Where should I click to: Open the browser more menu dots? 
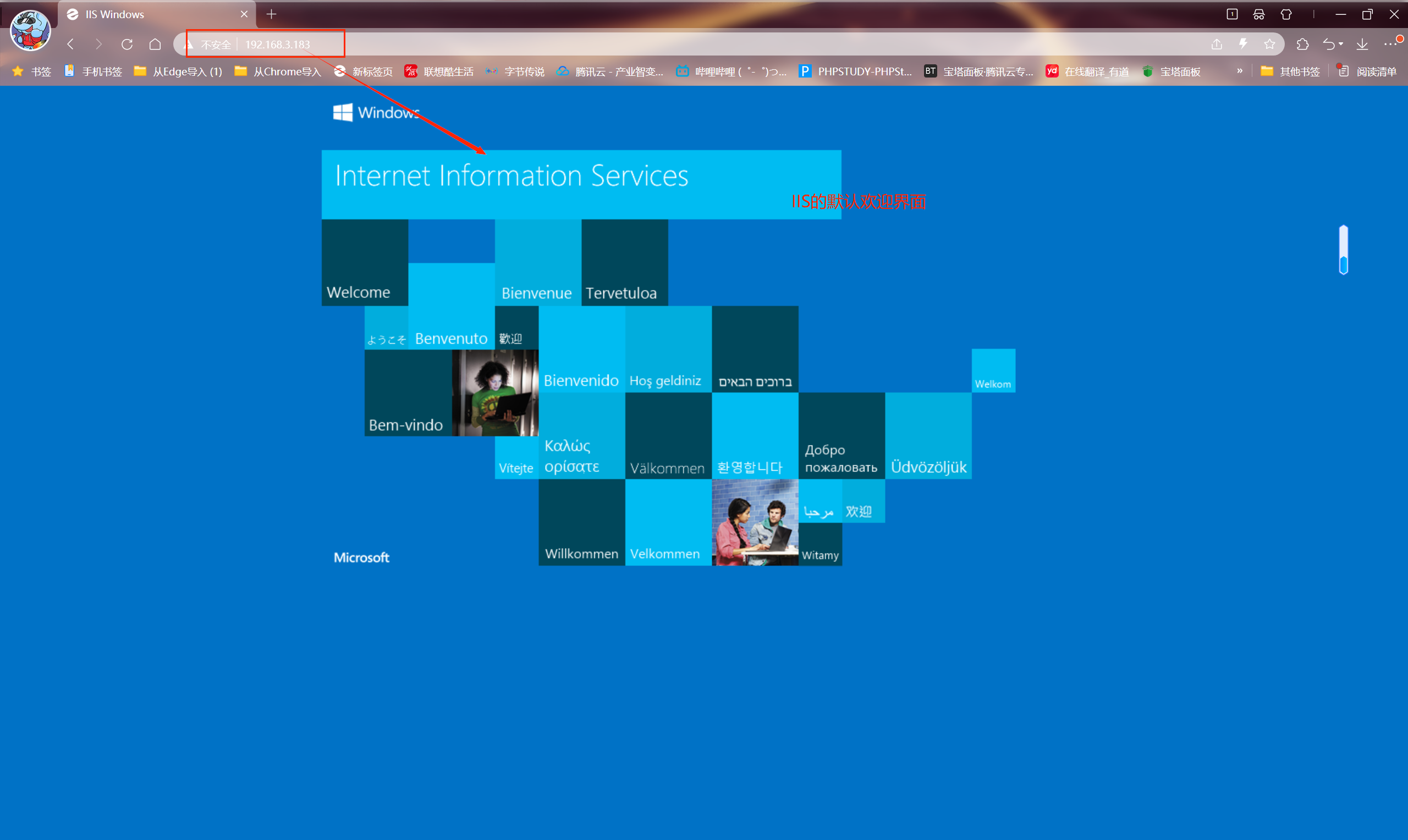(x=1390, y=44)
